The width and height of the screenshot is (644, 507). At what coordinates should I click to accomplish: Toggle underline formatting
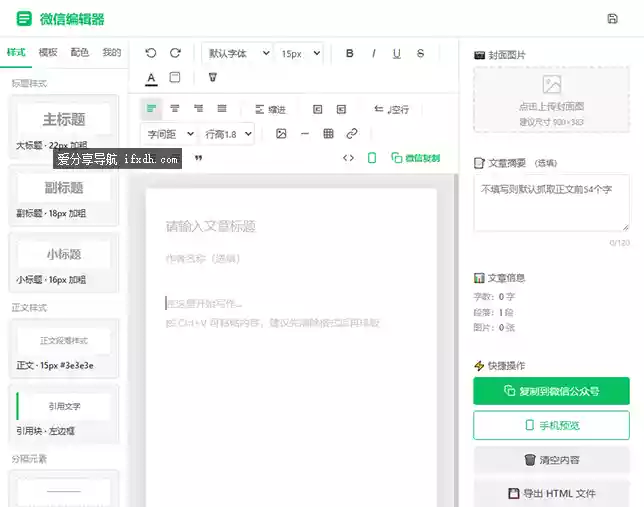tap(396, 54)
